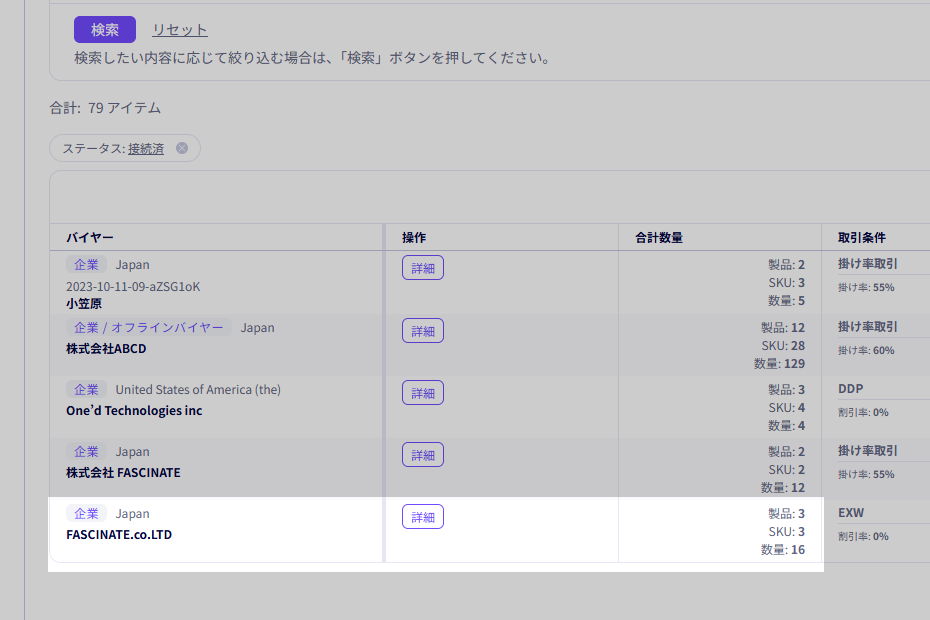Screen dimensions: 930x620
Task: Click the 企業 / オフラインバイヤー tag
Action: click(x=149, y=327)
